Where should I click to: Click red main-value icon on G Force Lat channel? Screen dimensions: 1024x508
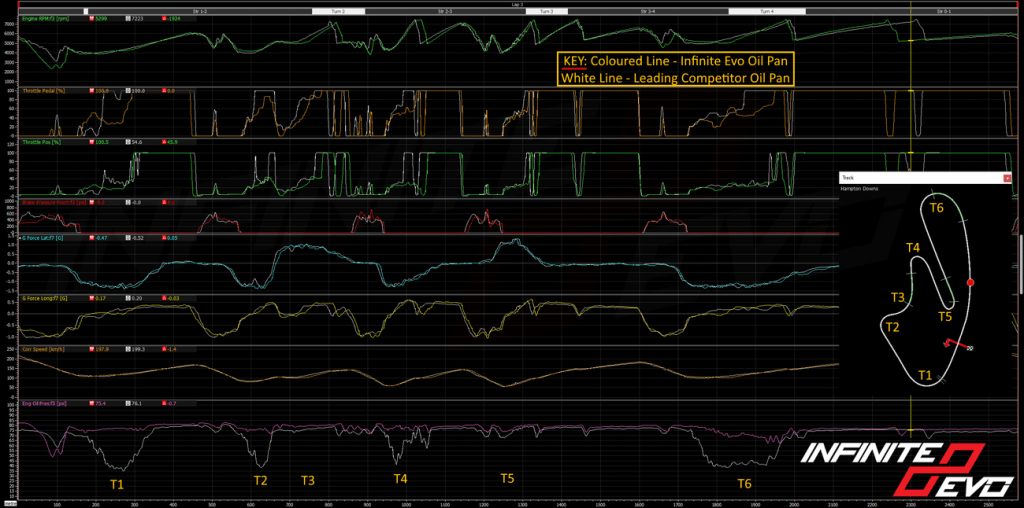[x=91, y=237]
